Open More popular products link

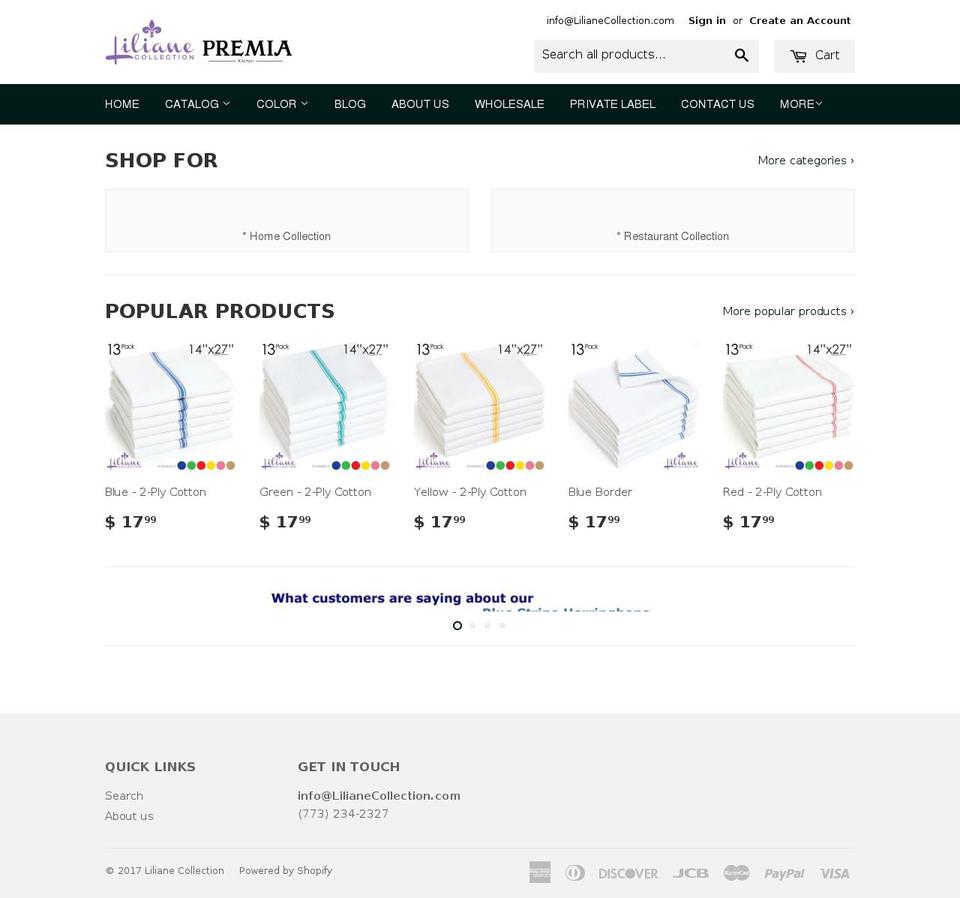pos(788,311)
